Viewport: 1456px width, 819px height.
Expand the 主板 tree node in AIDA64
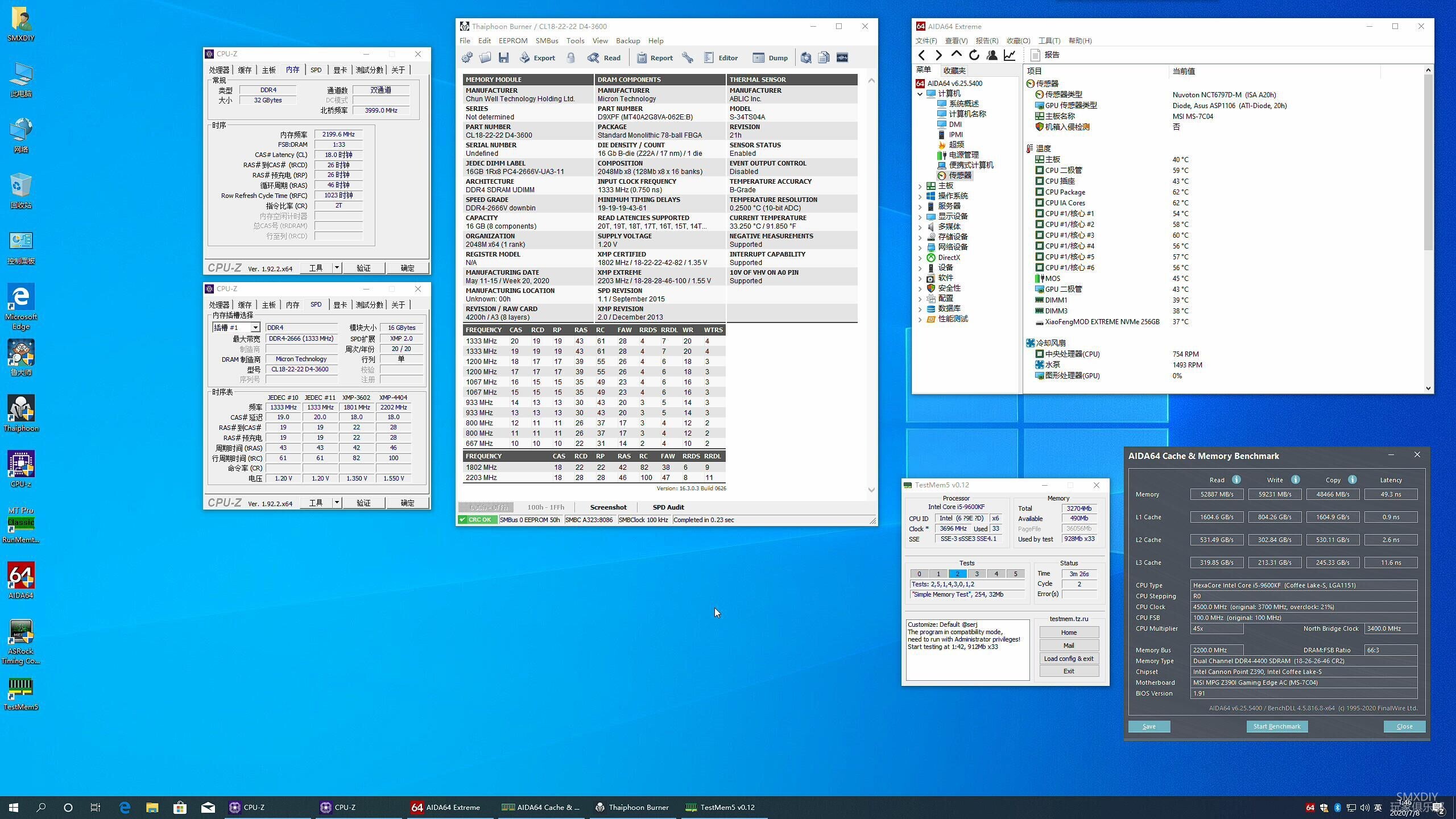(920, 186)
